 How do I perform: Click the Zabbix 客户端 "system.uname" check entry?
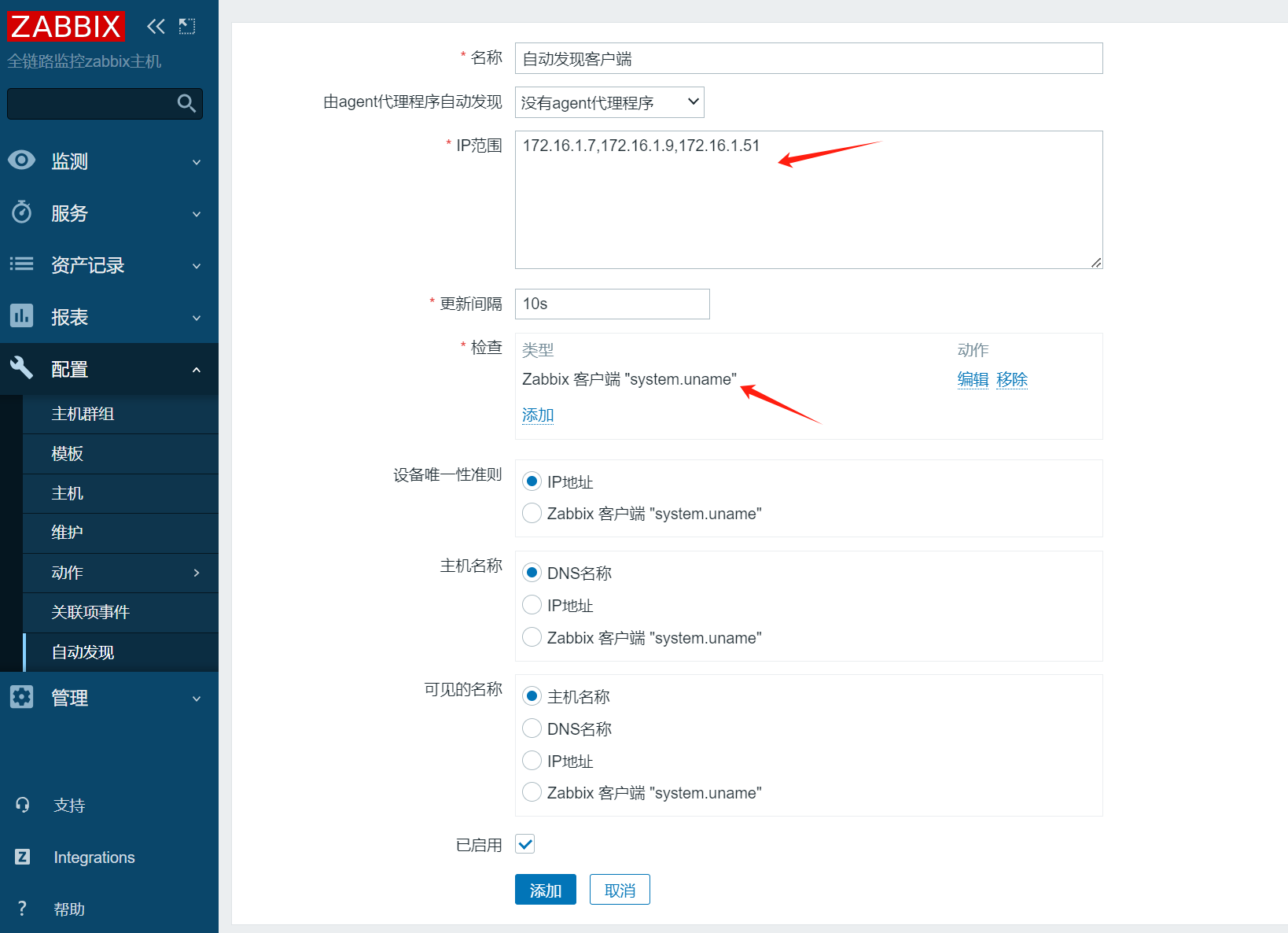[630, 379]
